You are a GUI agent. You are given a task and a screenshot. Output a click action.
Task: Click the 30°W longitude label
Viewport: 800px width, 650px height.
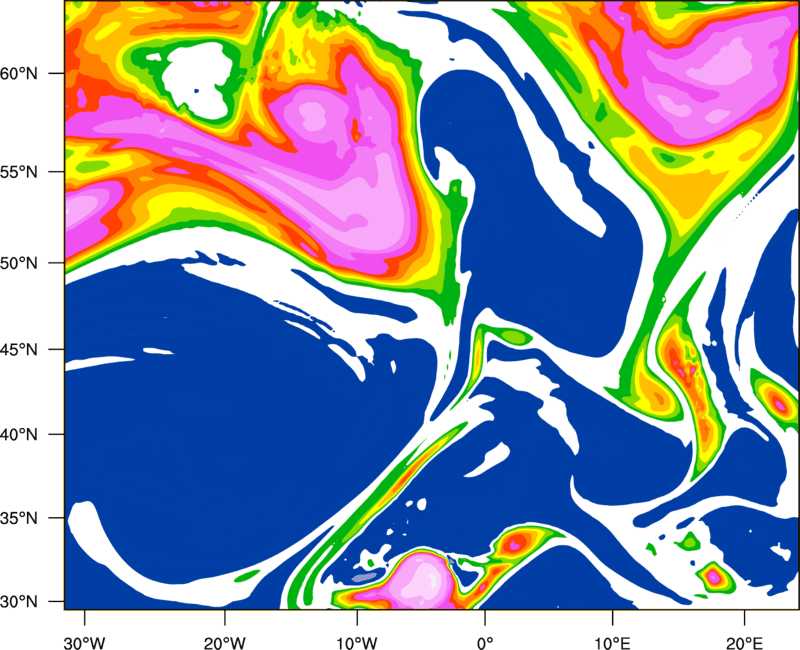coord(85,643)
